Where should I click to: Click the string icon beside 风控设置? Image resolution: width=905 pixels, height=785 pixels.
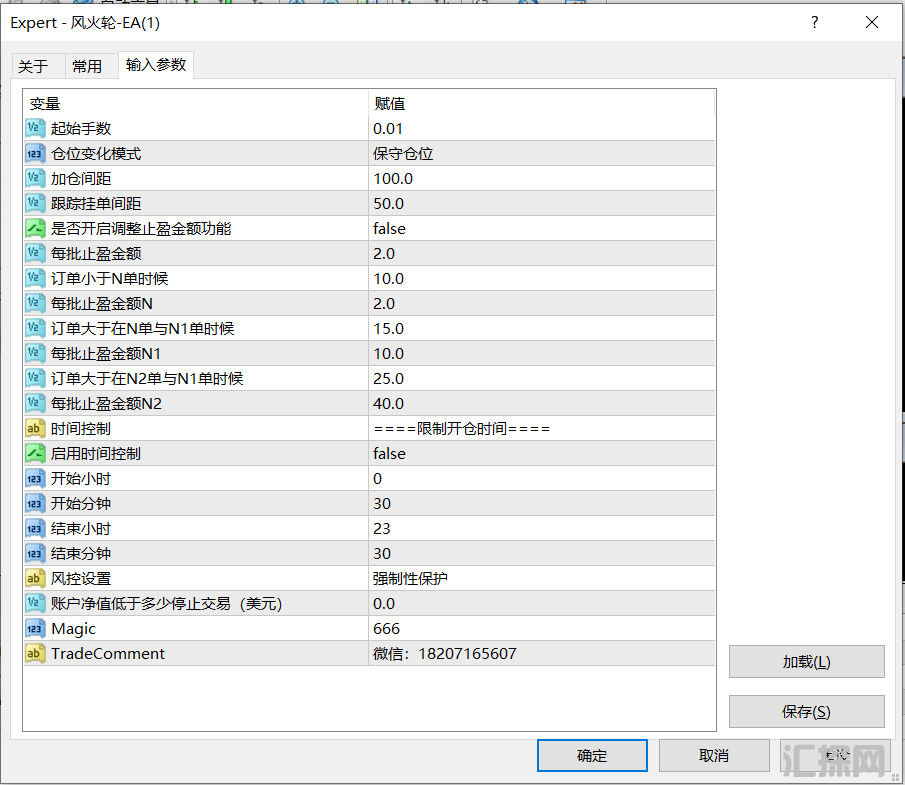click(35, 578)
